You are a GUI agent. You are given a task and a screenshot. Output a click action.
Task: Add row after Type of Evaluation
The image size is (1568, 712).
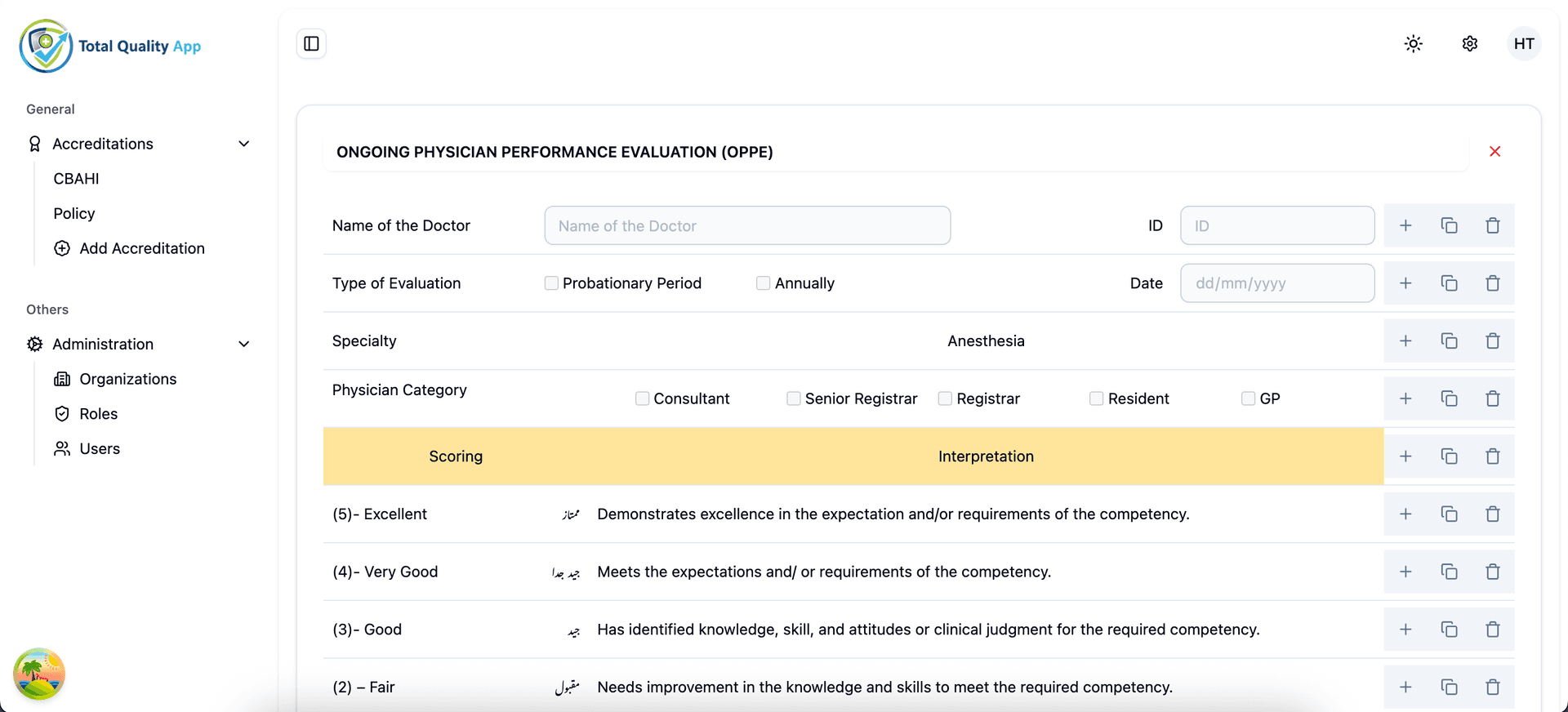[x=1405, y=283]
